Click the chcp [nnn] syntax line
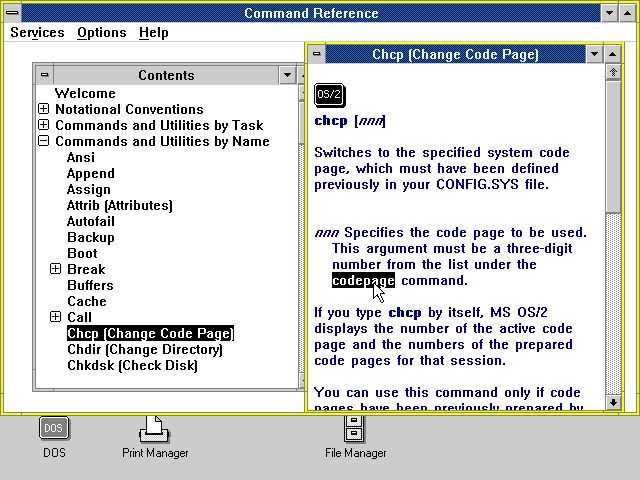Image resolution: width=640 pixels, height=480 pixels. 350,121
